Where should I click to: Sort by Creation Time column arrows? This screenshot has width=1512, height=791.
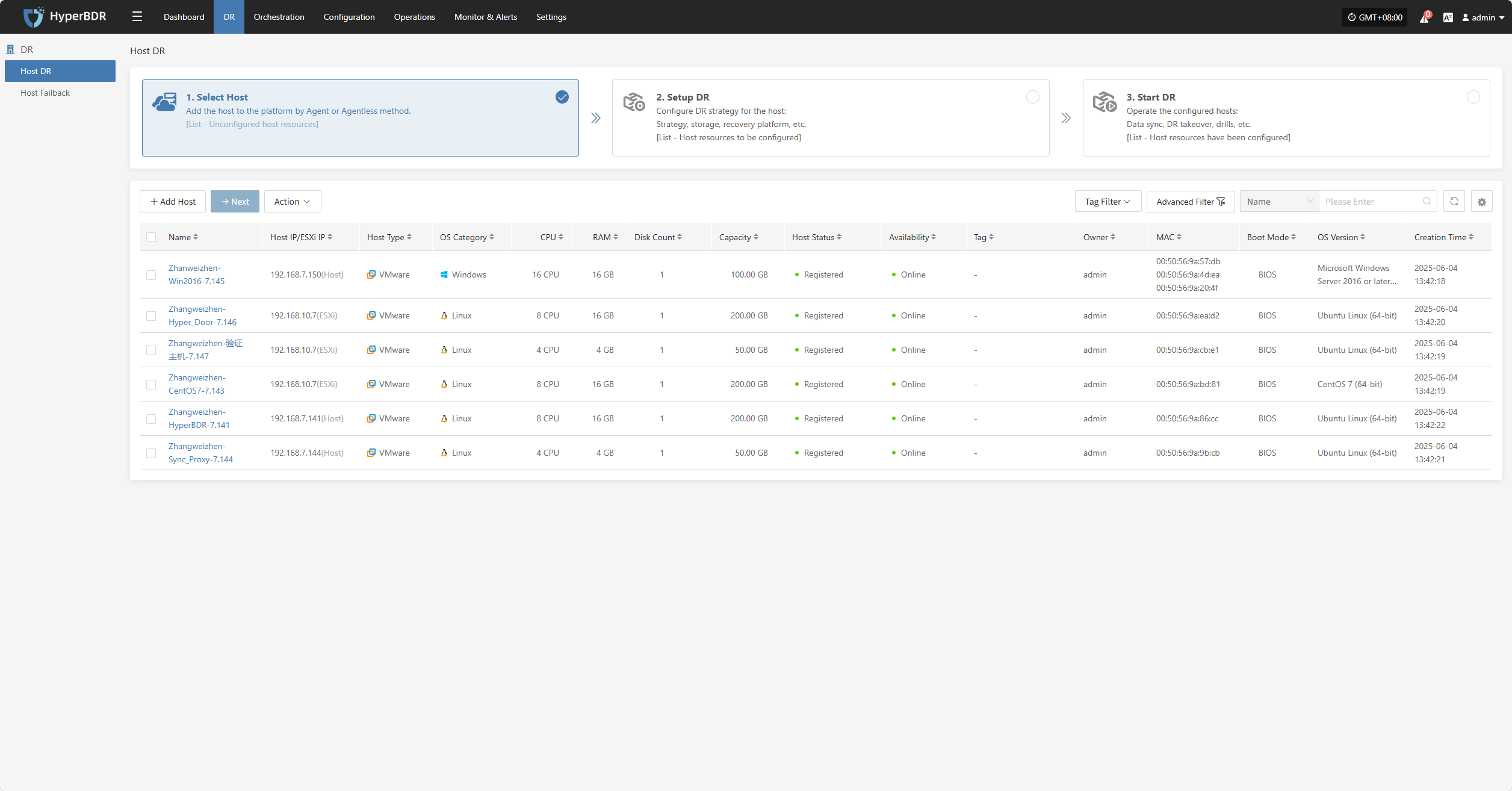1471,237
